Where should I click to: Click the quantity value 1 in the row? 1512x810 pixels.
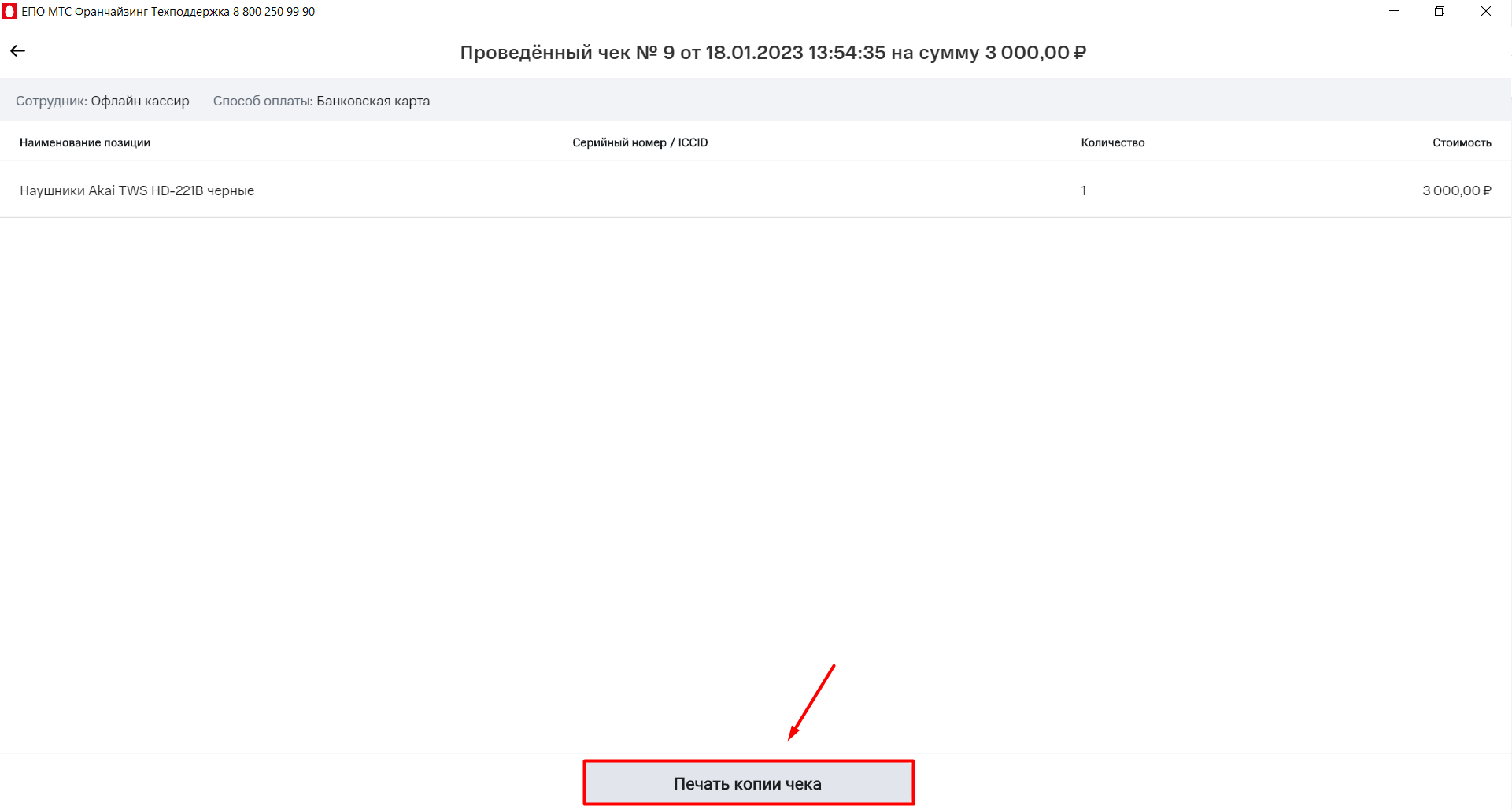pyautogui.click(x=1084, y=190)
